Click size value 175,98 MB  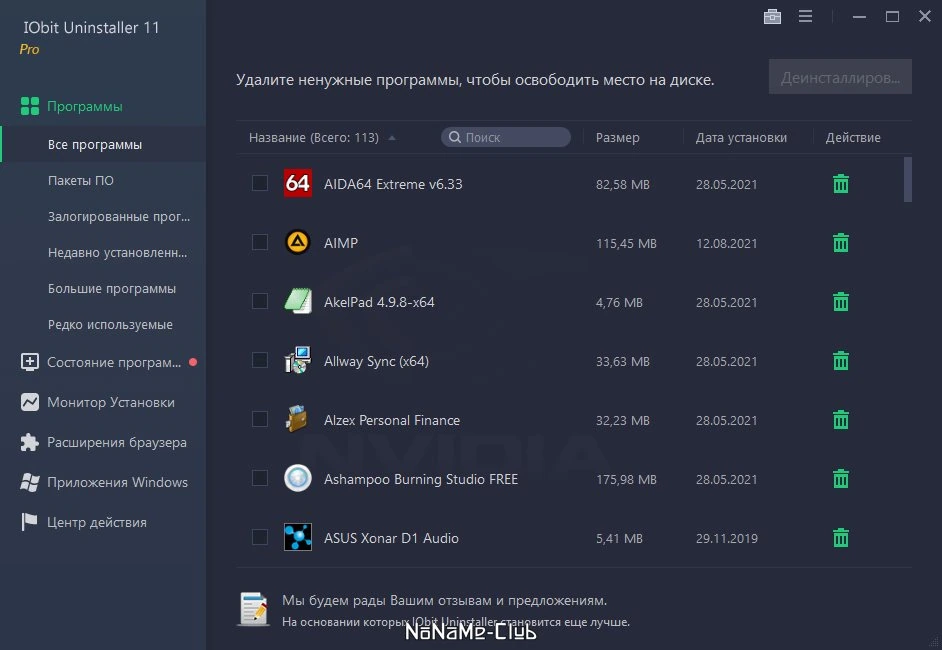(626, 479)
